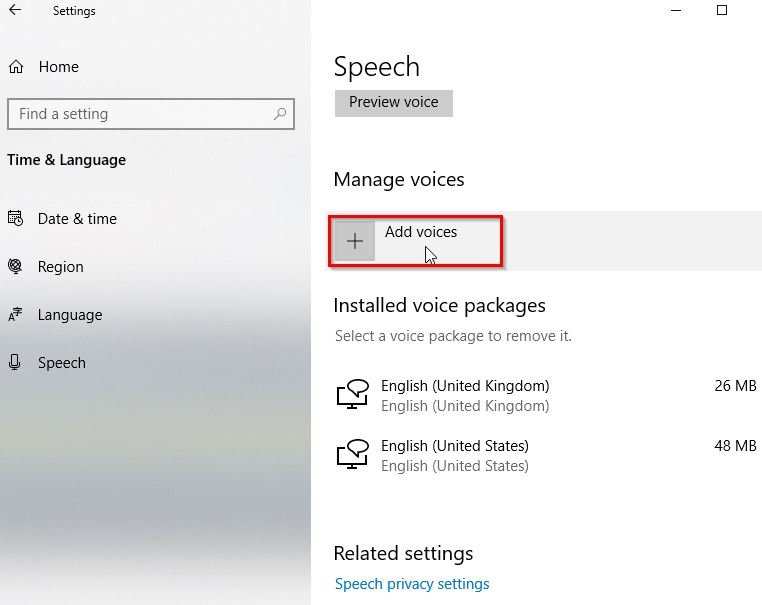Focus the Find a setting search field
Screen dimensions: 762x605
coord(140,114)
